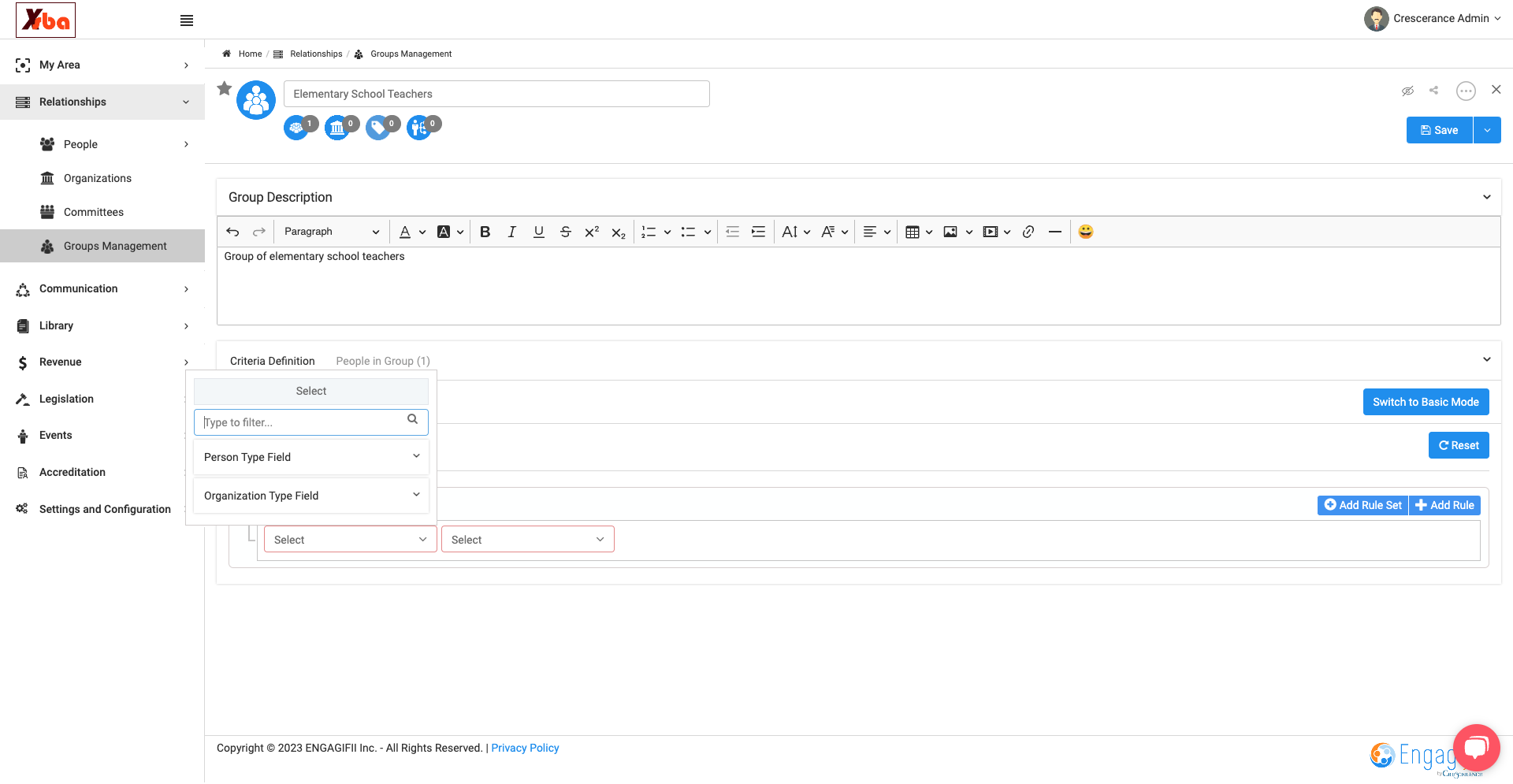Open the Crescerance Admin user menu
This screenshot has width=1513, height=784.
pyautogui.click(x=1433, y=18)
